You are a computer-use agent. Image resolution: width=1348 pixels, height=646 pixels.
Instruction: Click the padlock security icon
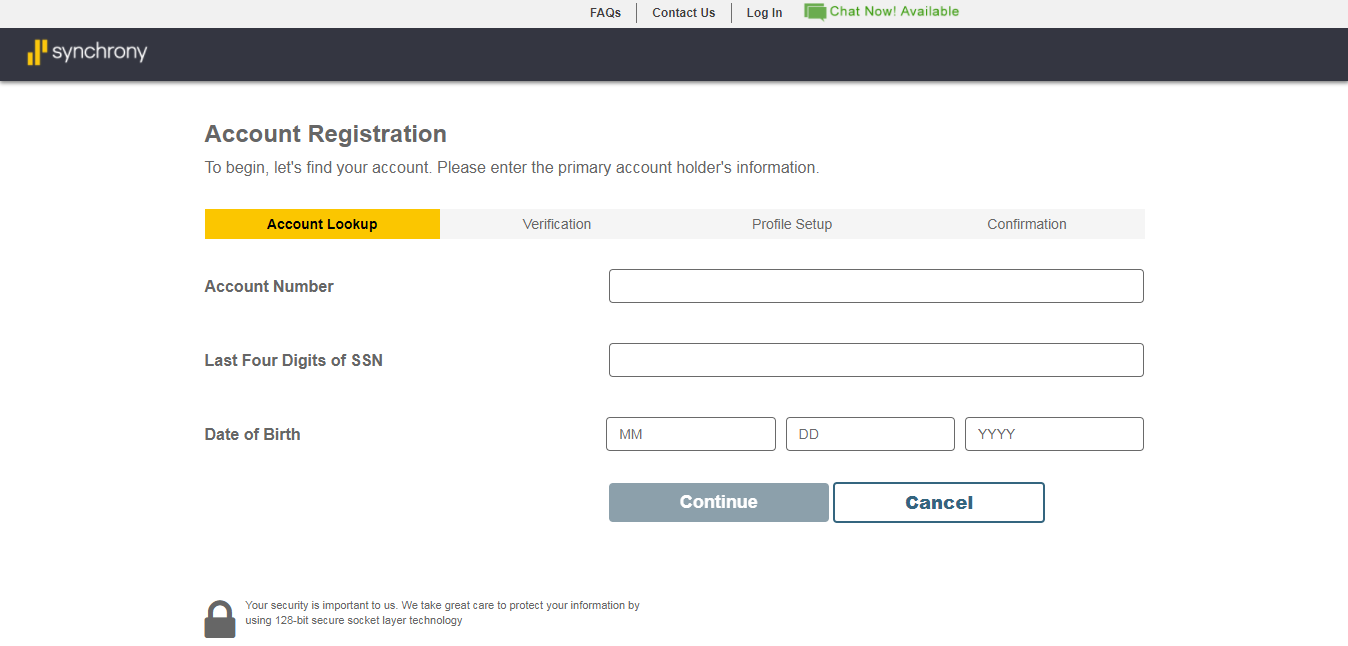point(220,619)
